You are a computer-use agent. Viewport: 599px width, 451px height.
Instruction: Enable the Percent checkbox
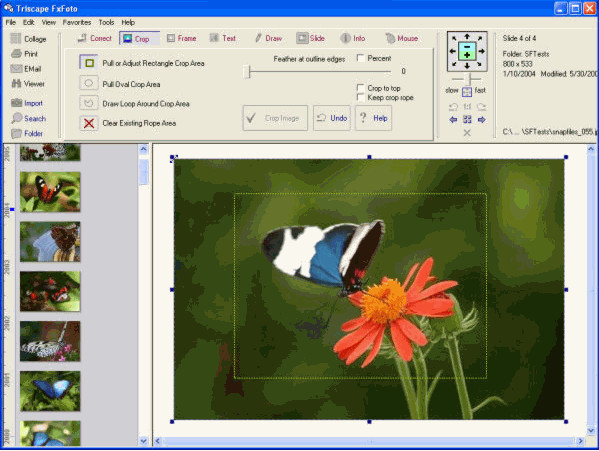360,58
